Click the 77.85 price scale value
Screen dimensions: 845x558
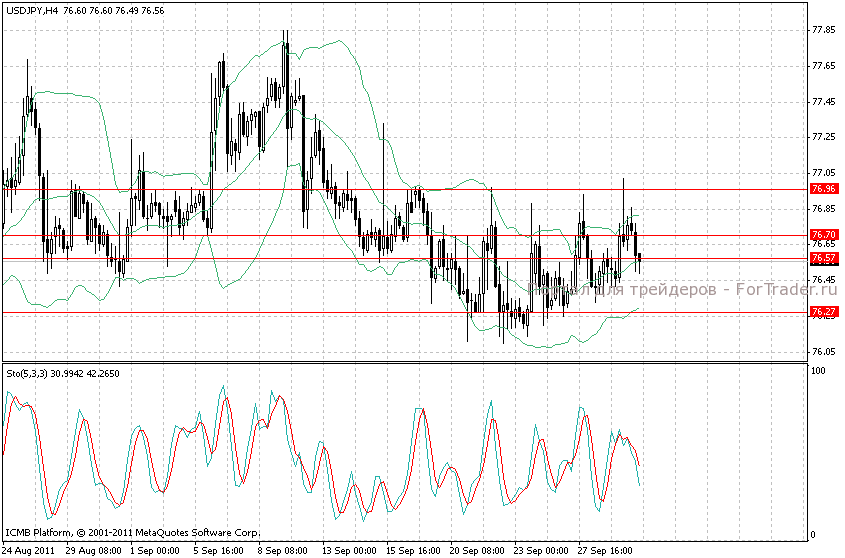[x=823, y=30]
